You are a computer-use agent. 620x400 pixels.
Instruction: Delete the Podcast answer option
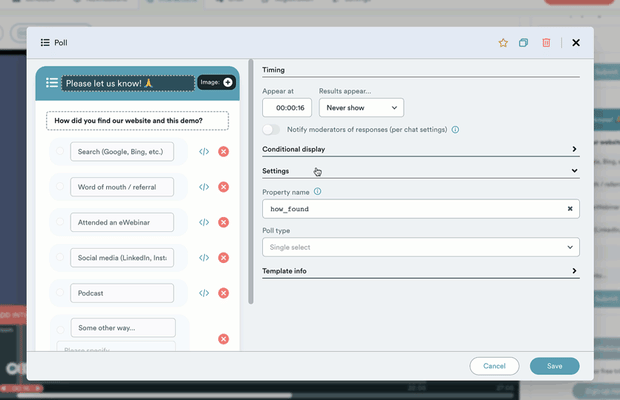[224, 293]
